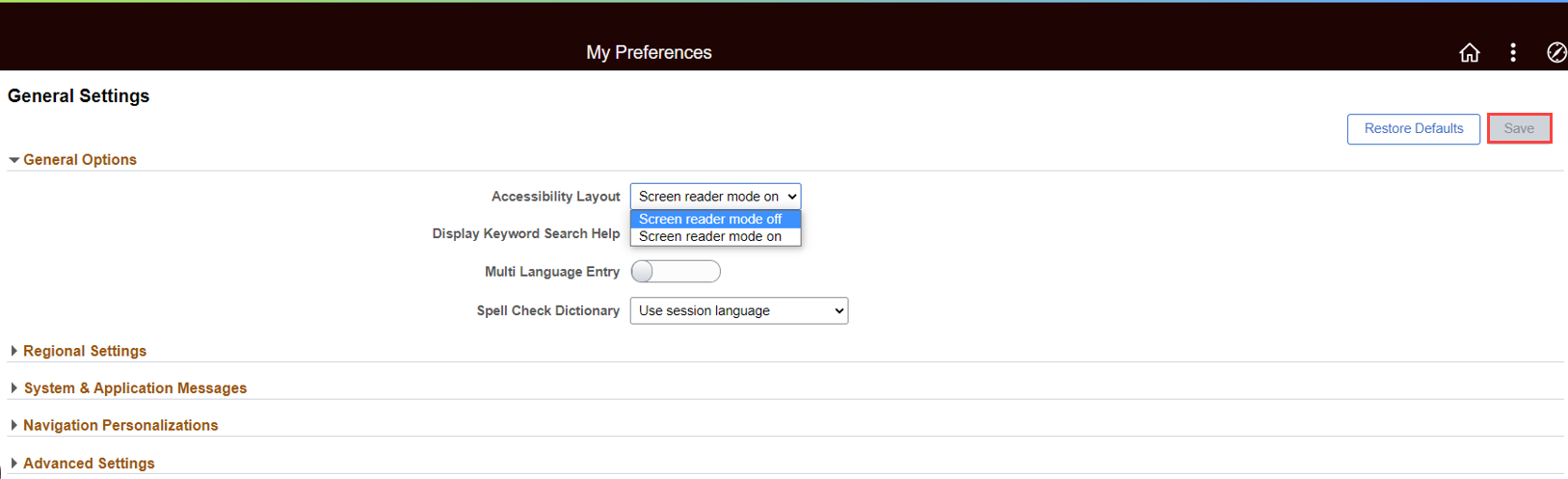Expand the Regional Settings section
Viewport: 1568px width, 479px height.
click(x=85, y=352)
